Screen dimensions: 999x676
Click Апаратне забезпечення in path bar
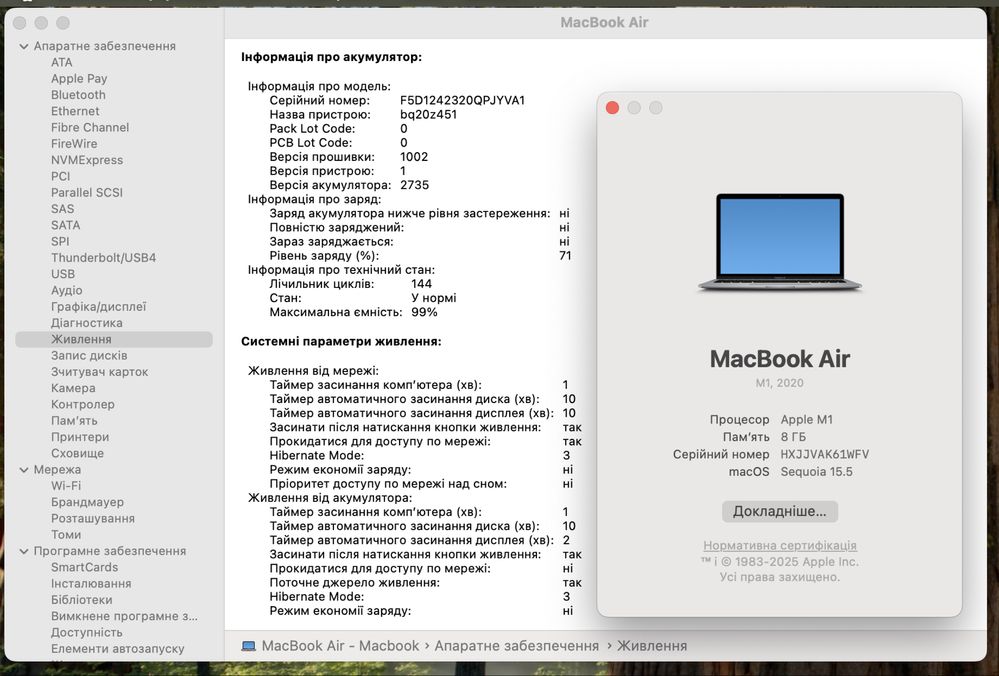pyautogui.click(x=517, y=645)
